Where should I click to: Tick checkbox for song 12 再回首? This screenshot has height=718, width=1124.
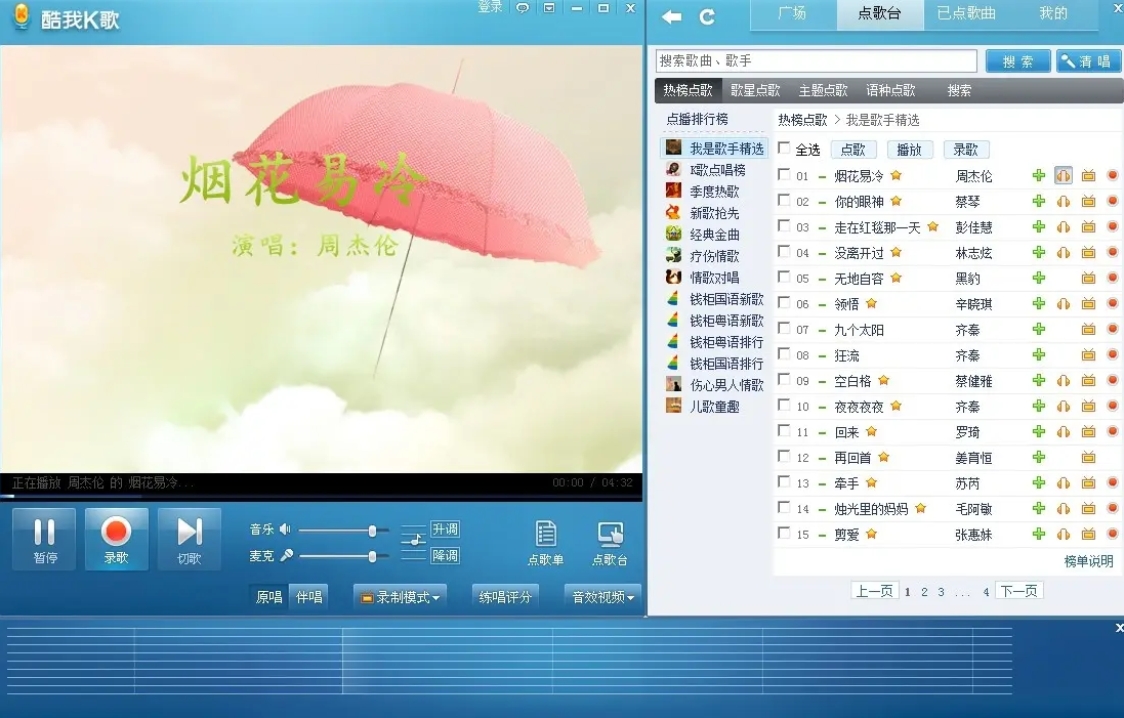point(784,456)
